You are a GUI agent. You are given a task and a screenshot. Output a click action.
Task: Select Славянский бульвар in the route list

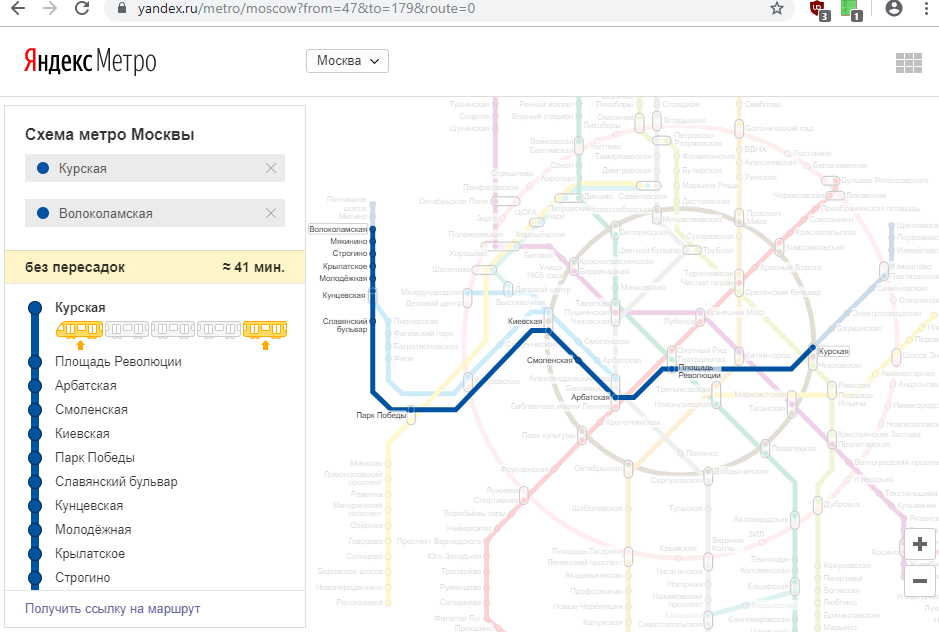[x=116, y=482]
